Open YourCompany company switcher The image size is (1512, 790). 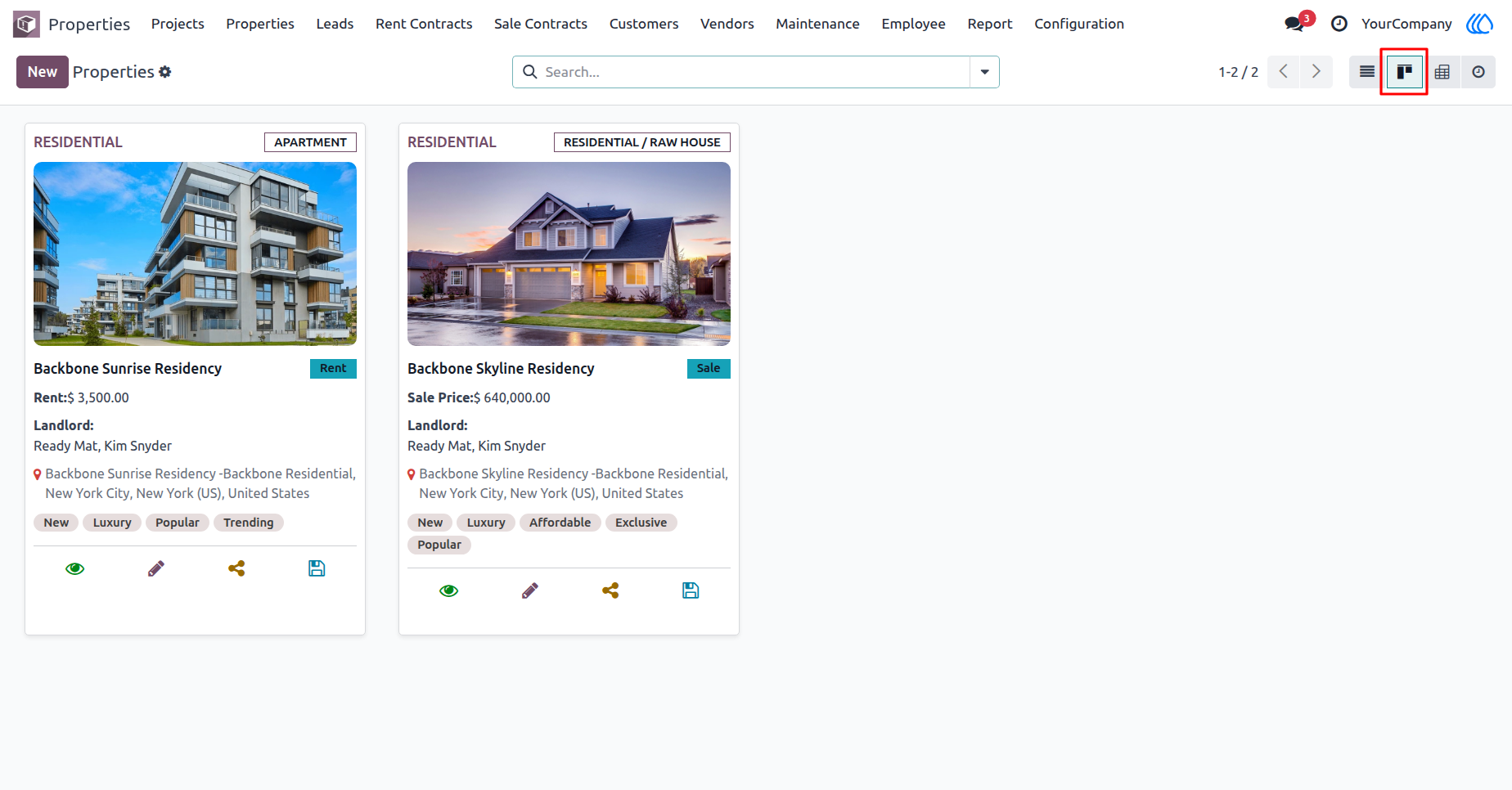1406,24
